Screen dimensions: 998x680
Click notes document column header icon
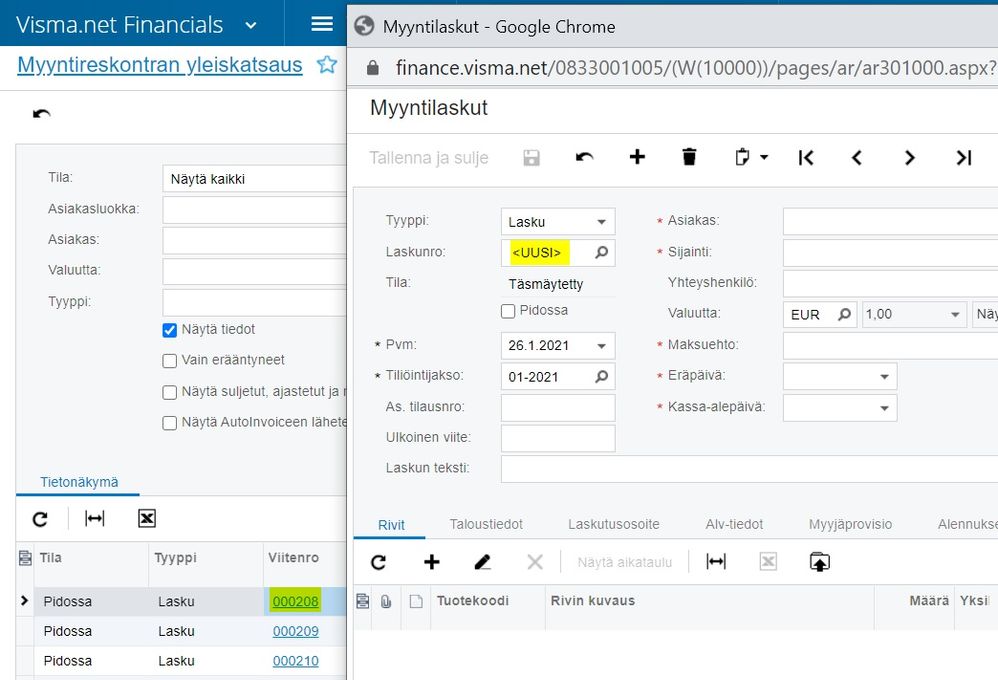(x=416, y=601)
